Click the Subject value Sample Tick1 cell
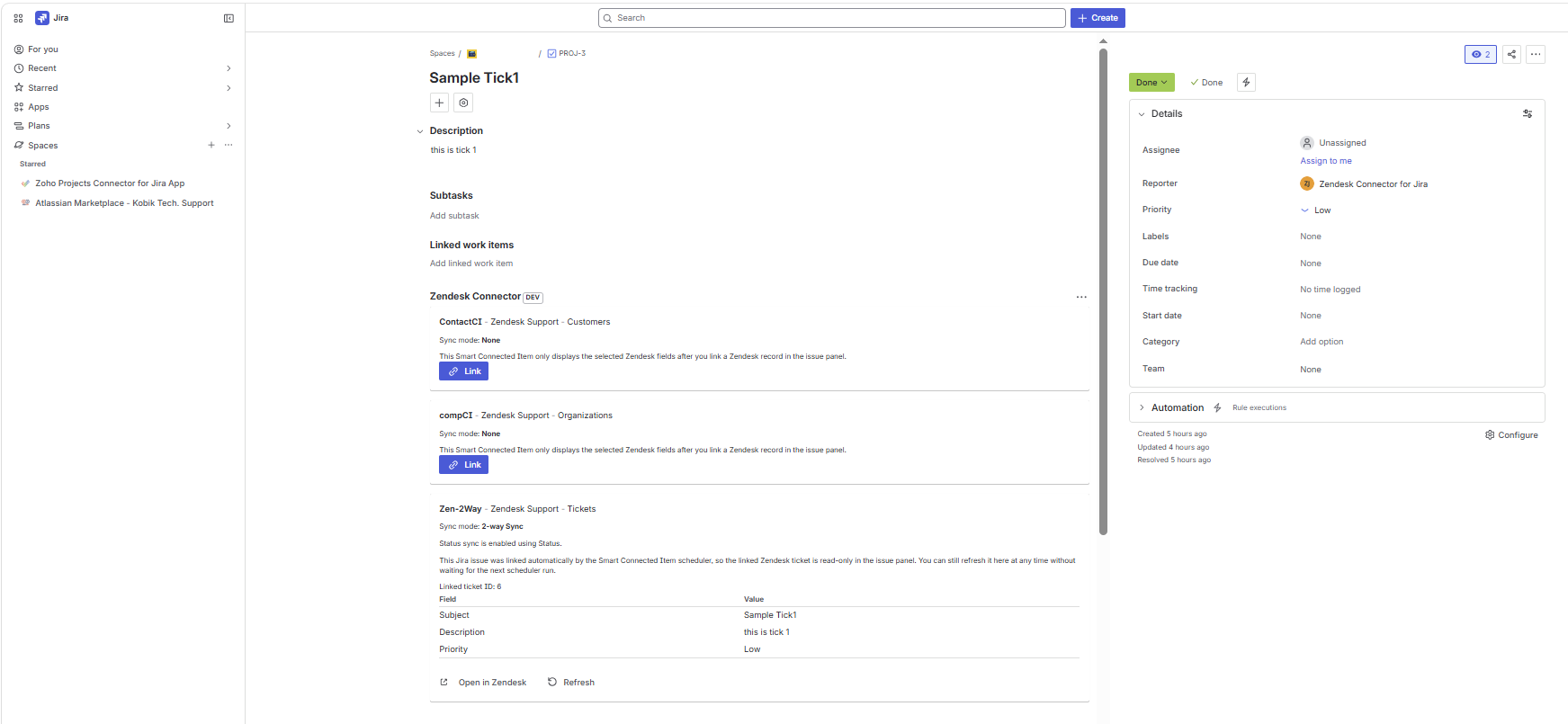 pos(770,615)
